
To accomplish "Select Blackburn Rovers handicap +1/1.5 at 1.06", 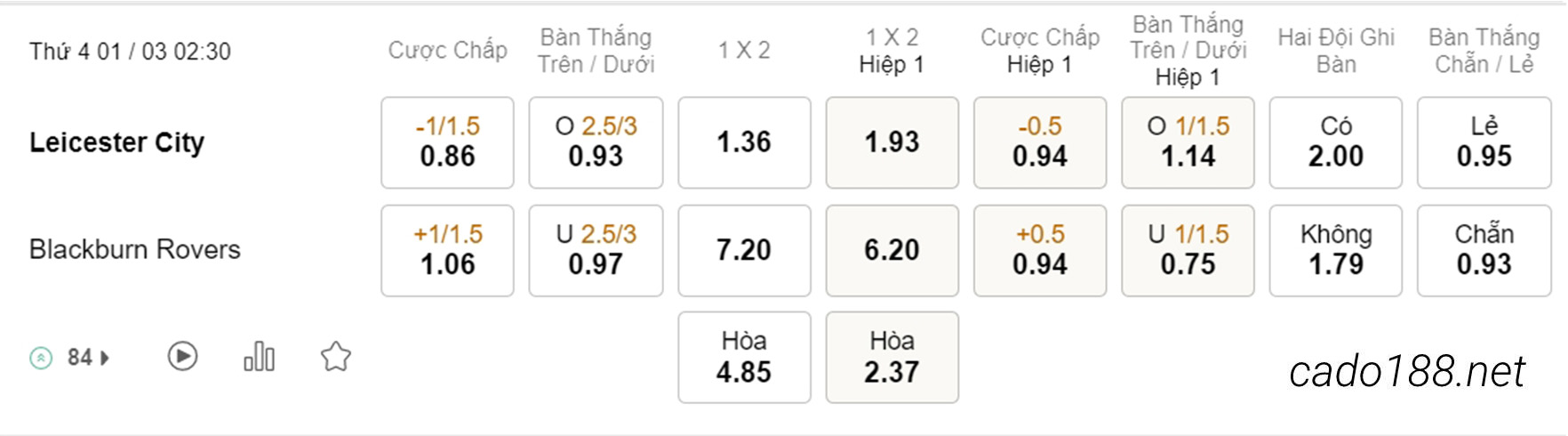I will [447, 250].
